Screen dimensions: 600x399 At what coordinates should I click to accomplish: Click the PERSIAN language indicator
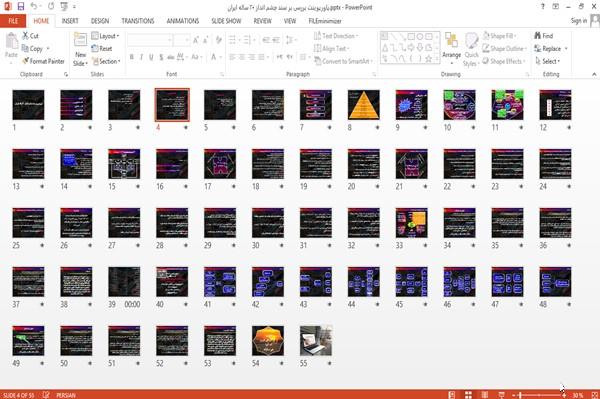point(66,395)
